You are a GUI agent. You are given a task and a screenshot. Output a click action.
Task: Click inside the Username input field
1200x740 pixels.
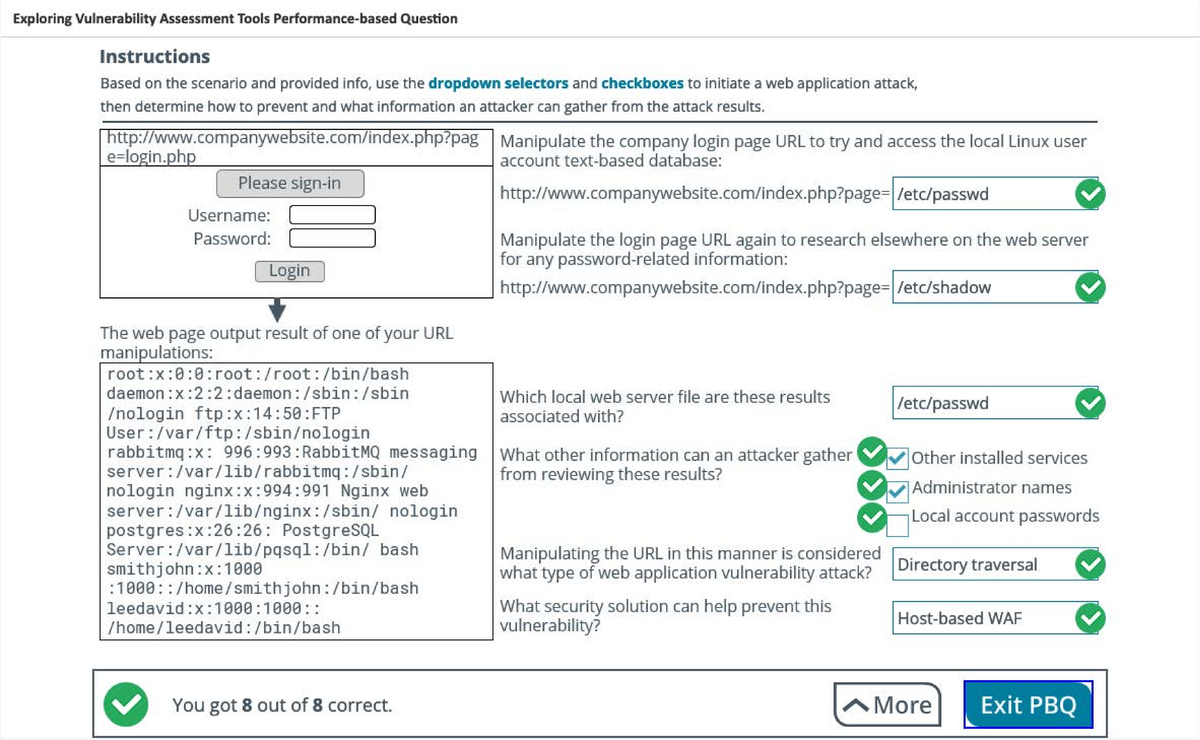coord(331,214)
